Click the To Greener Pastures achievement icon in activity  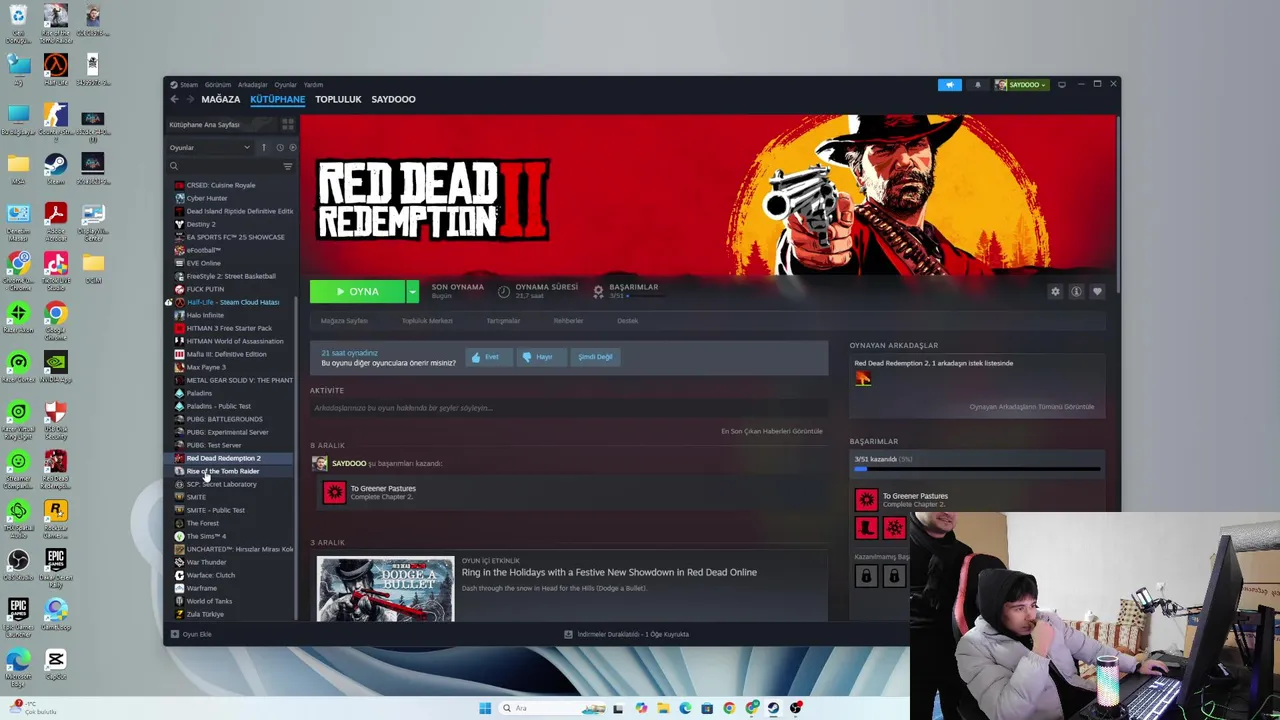coord(334,492)
